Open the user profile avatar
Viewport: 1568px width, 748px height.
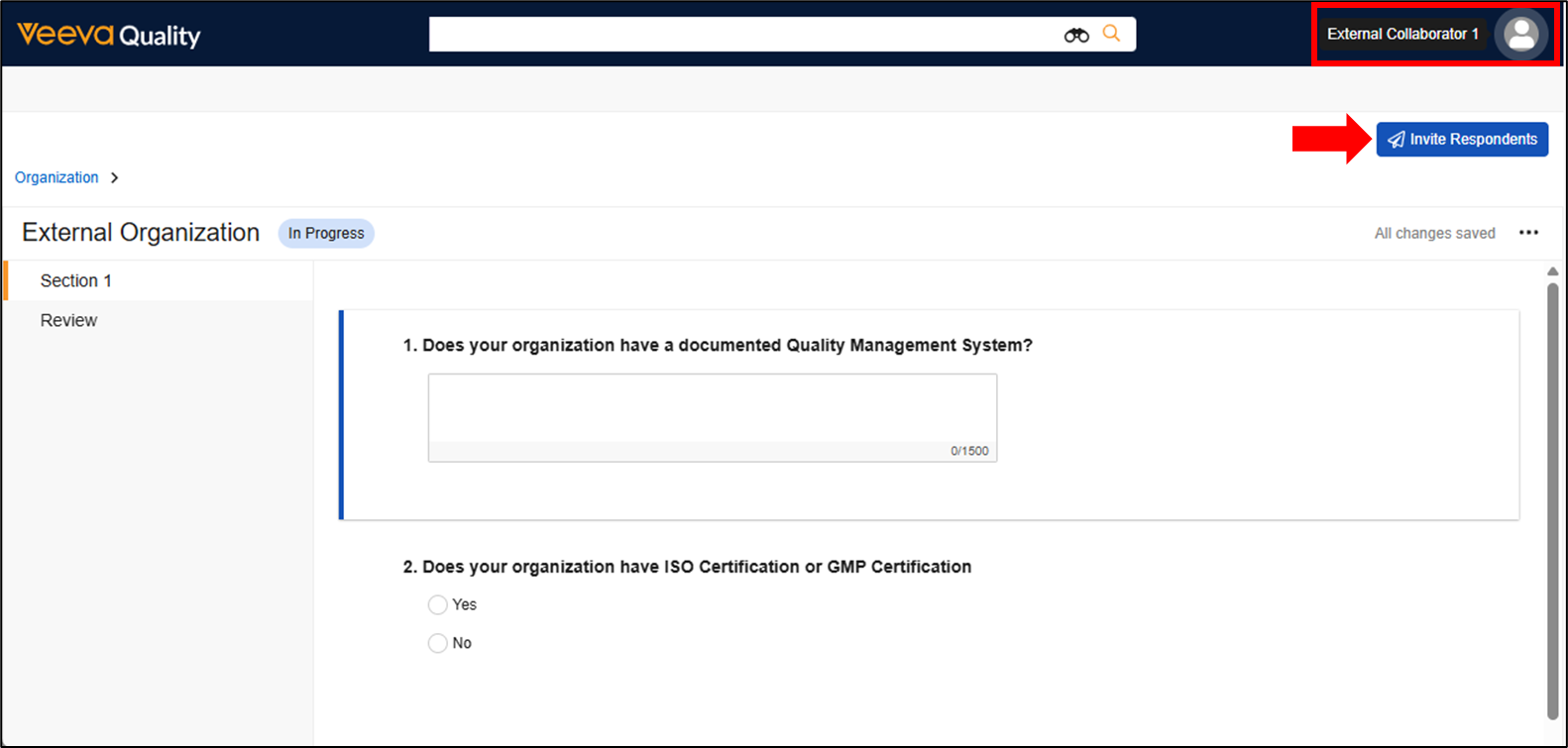pos(1520,35)
